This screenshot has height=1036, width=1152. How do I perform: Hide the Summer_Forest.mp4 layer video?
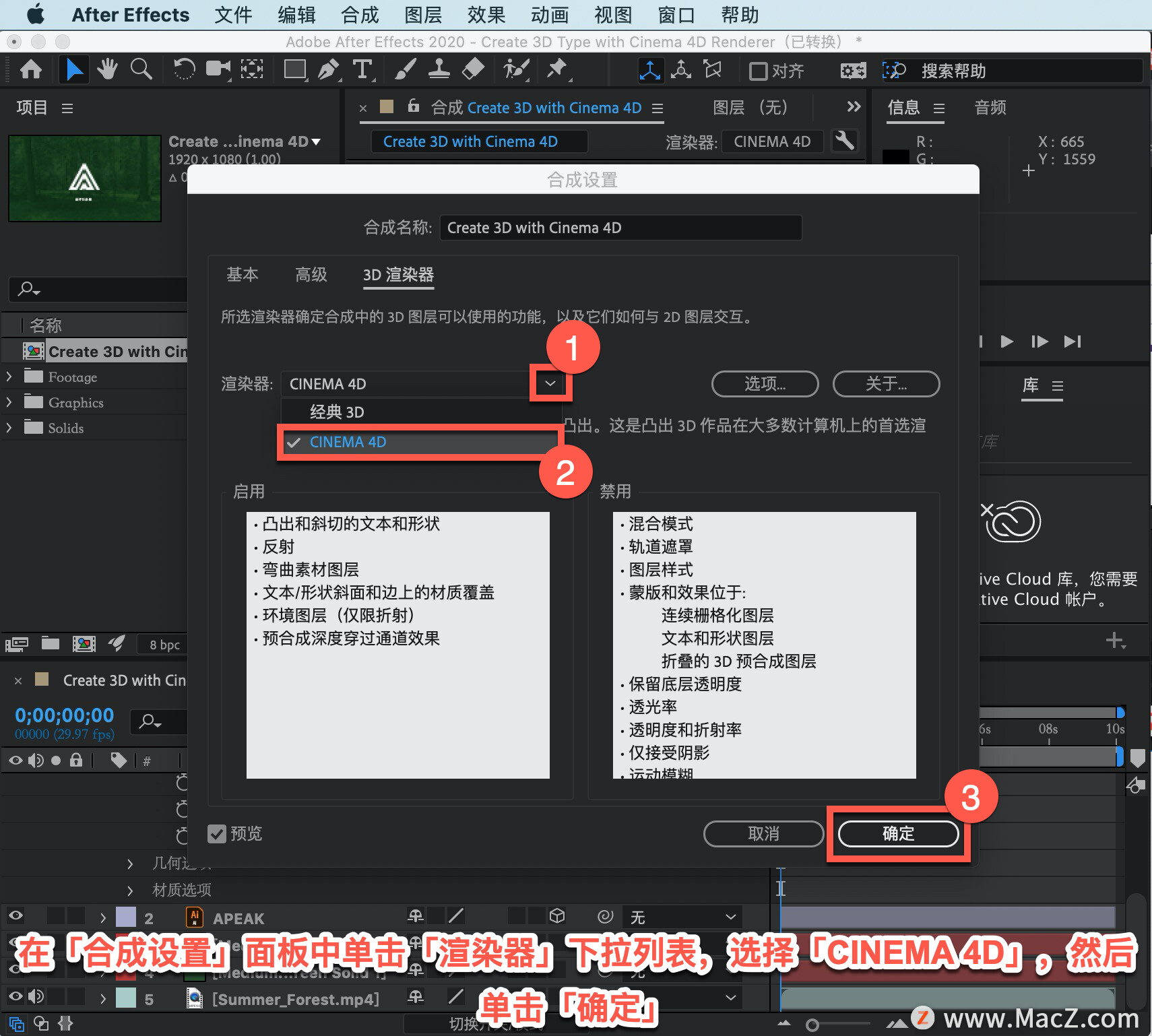point(15,996)
